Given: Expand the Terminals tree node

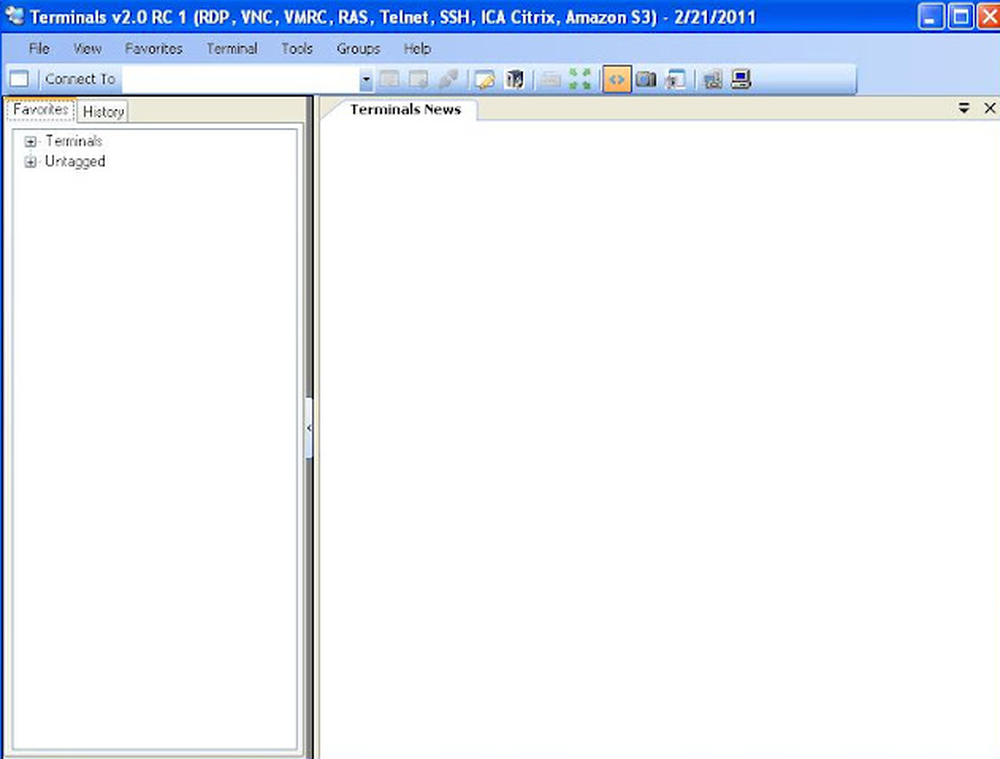Looking at the screenshot, I should (30, 142).
